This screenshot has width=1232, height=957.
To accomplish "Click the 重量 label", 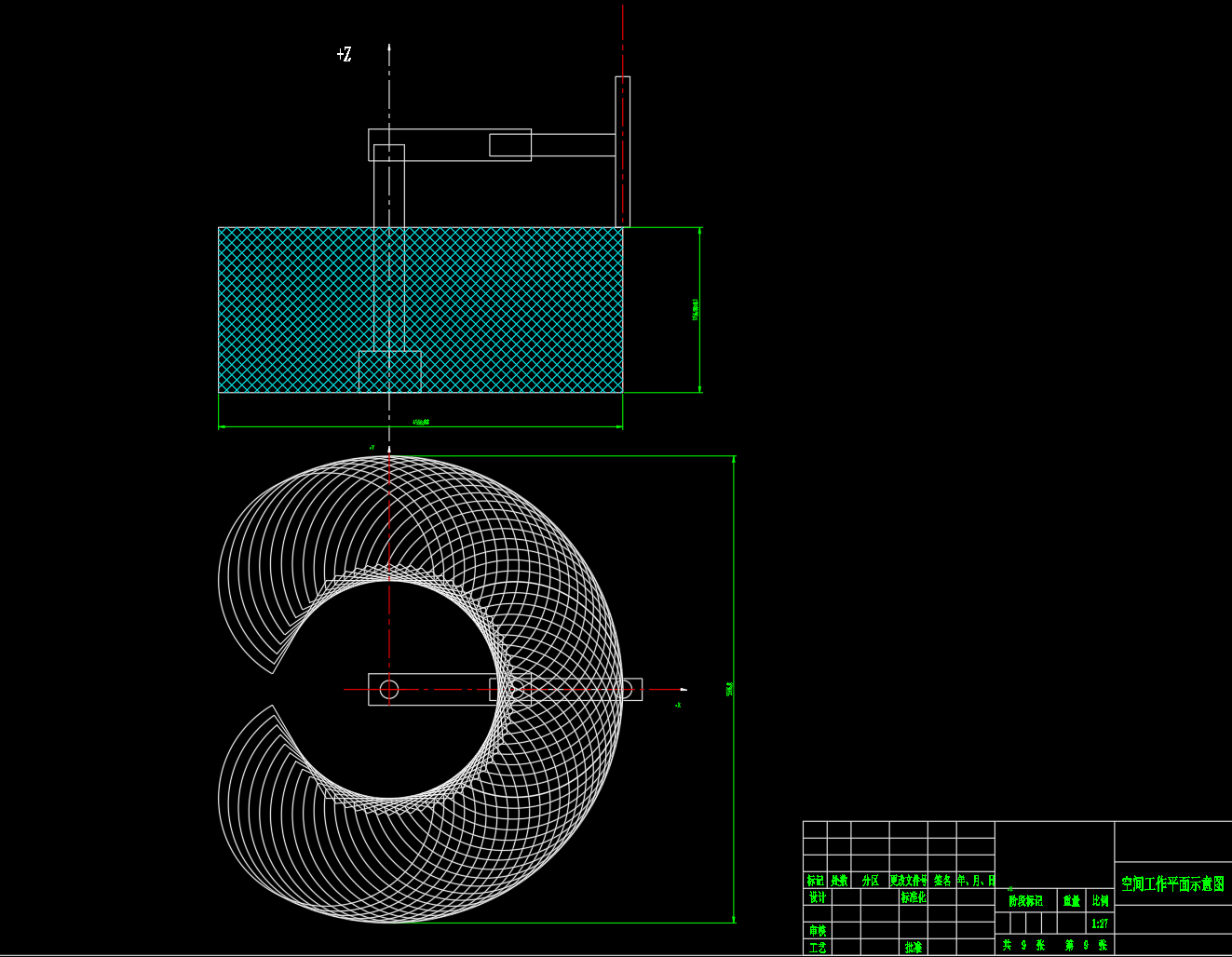I will click(x=1072, y=901).
